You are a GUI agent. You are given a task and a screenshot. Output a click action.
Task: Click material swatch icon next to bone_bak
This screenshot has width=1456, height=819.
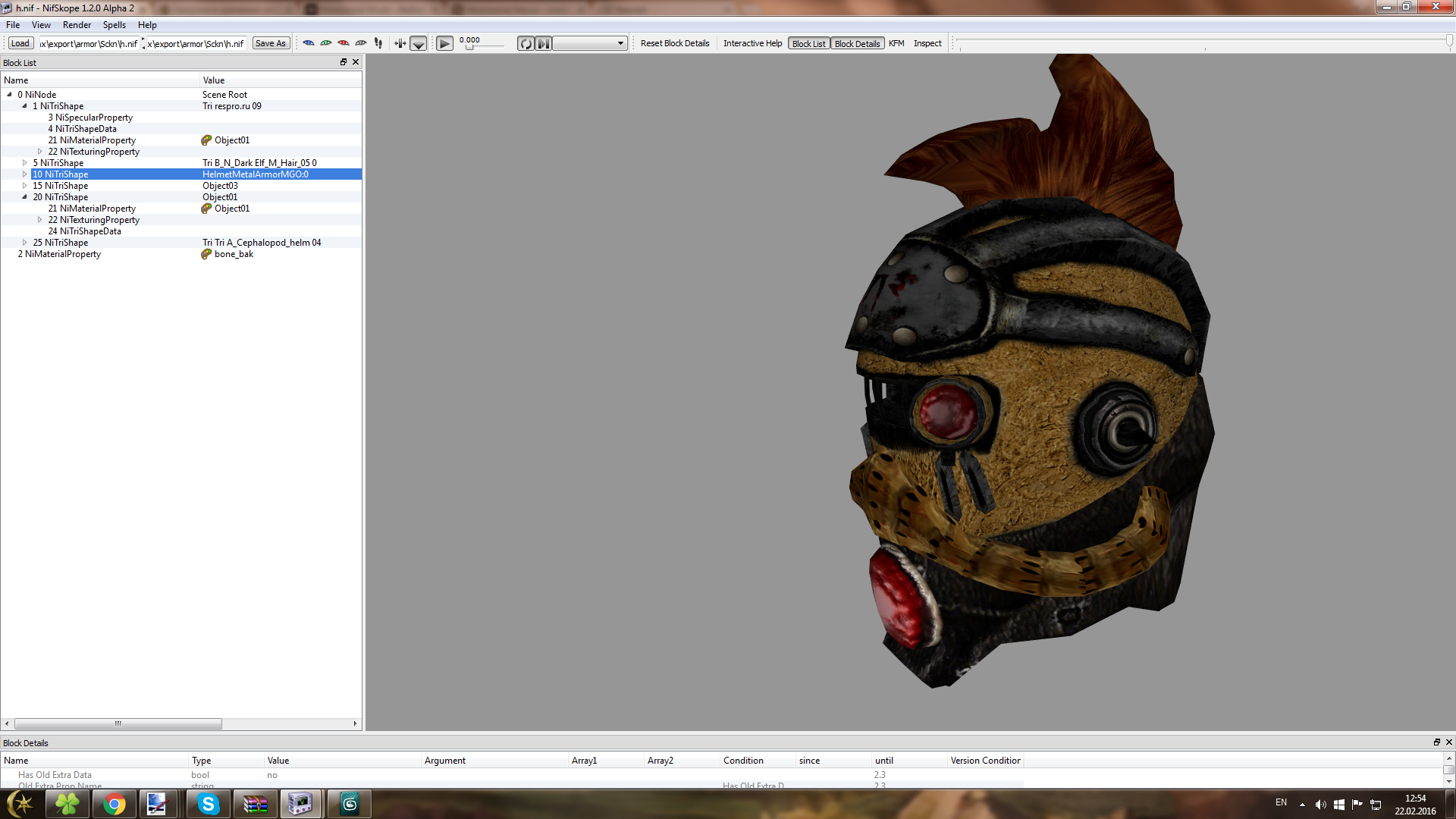pos(206,254)
